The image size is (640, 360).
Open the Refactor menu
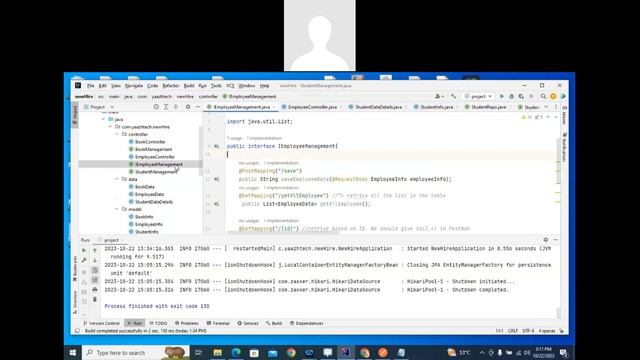click(x=171, y=86)
